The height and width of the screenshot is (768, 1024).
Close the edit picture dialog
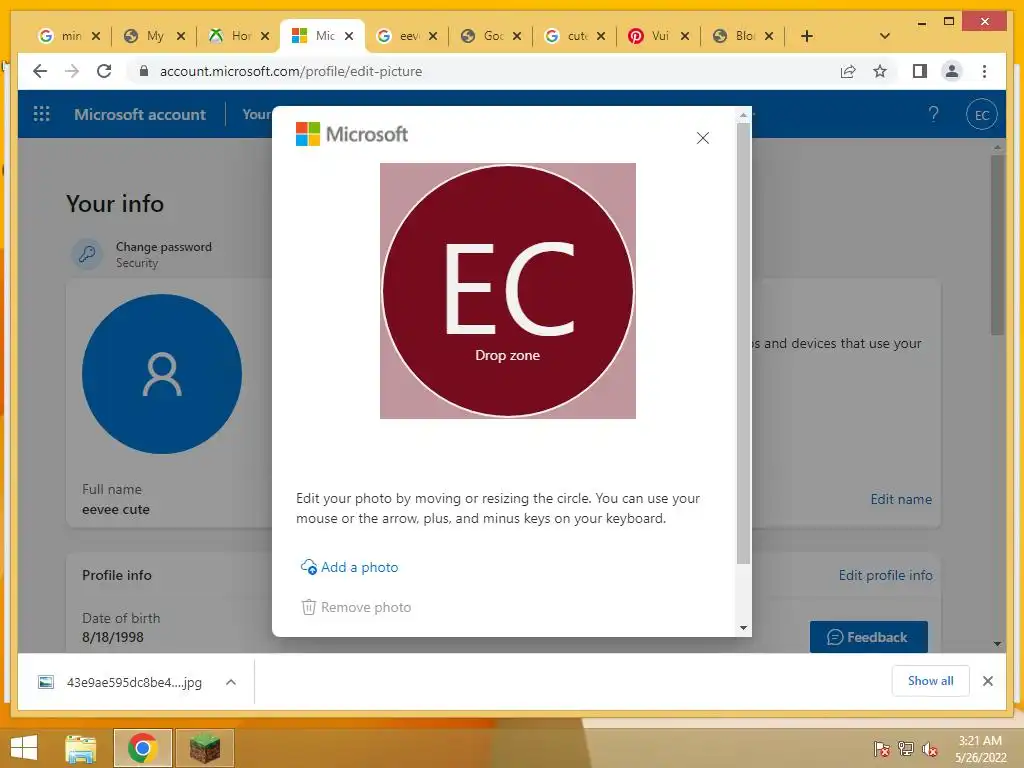[x=703, y=138]
